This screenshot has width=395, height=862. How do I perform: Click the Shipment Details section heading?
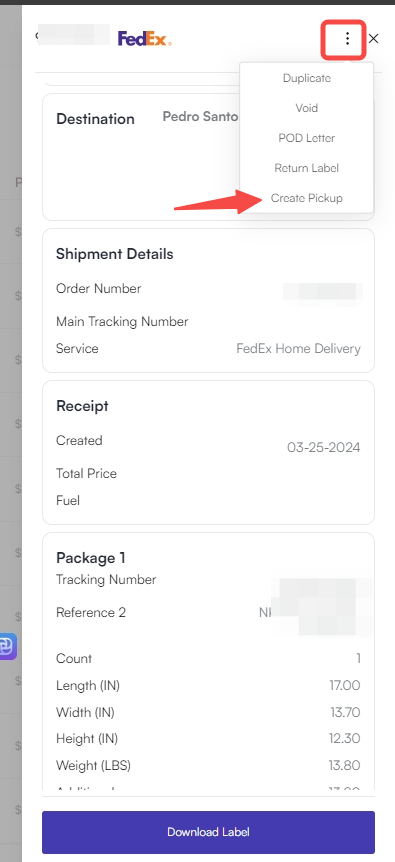114,254
